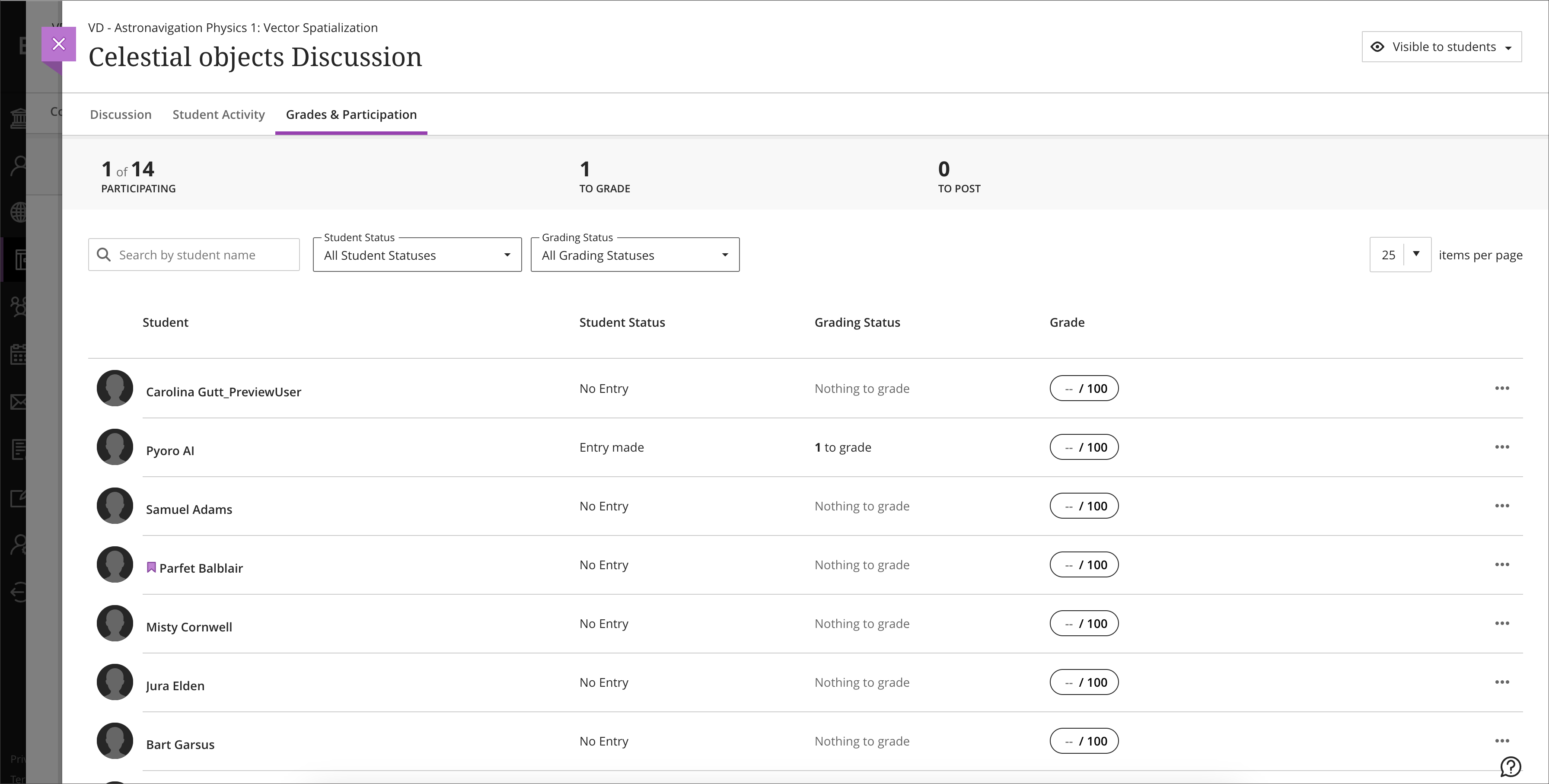Click Parfet Balblair's purple accommodation flag icon

click(x=152, y=567)
